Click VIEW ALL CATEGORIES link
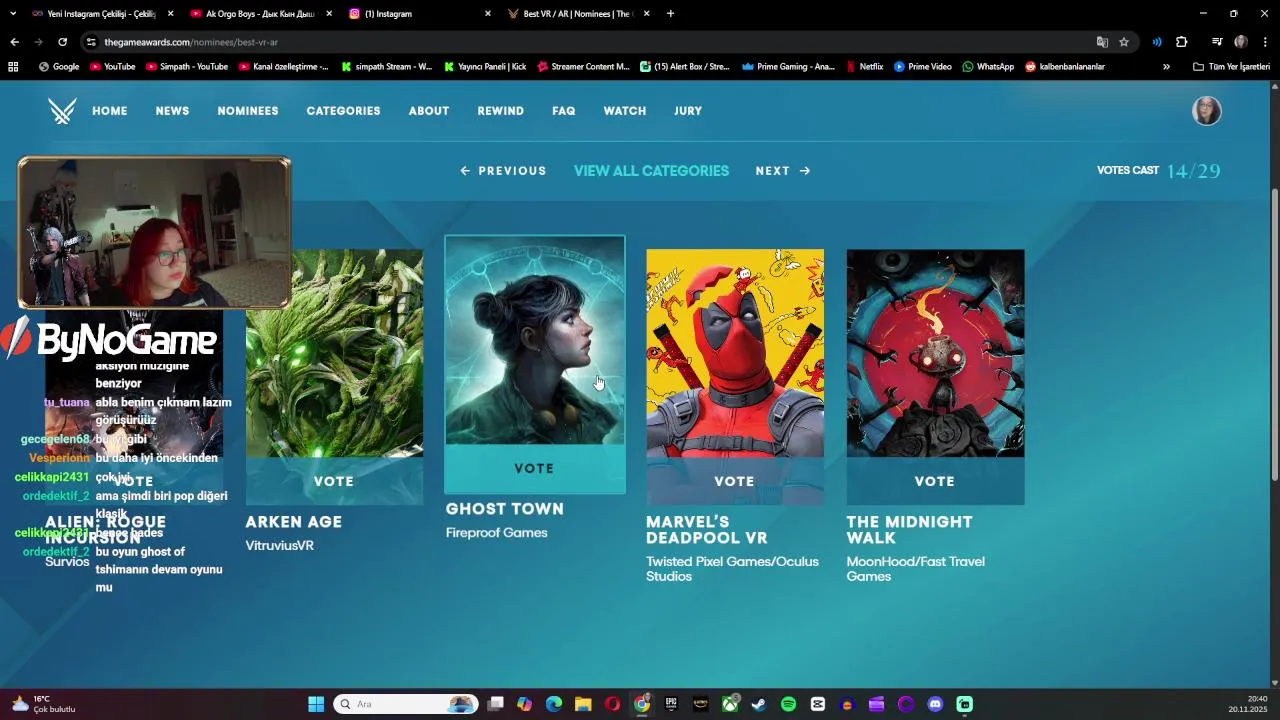The image size is (1280, 720). pos(651,171)
